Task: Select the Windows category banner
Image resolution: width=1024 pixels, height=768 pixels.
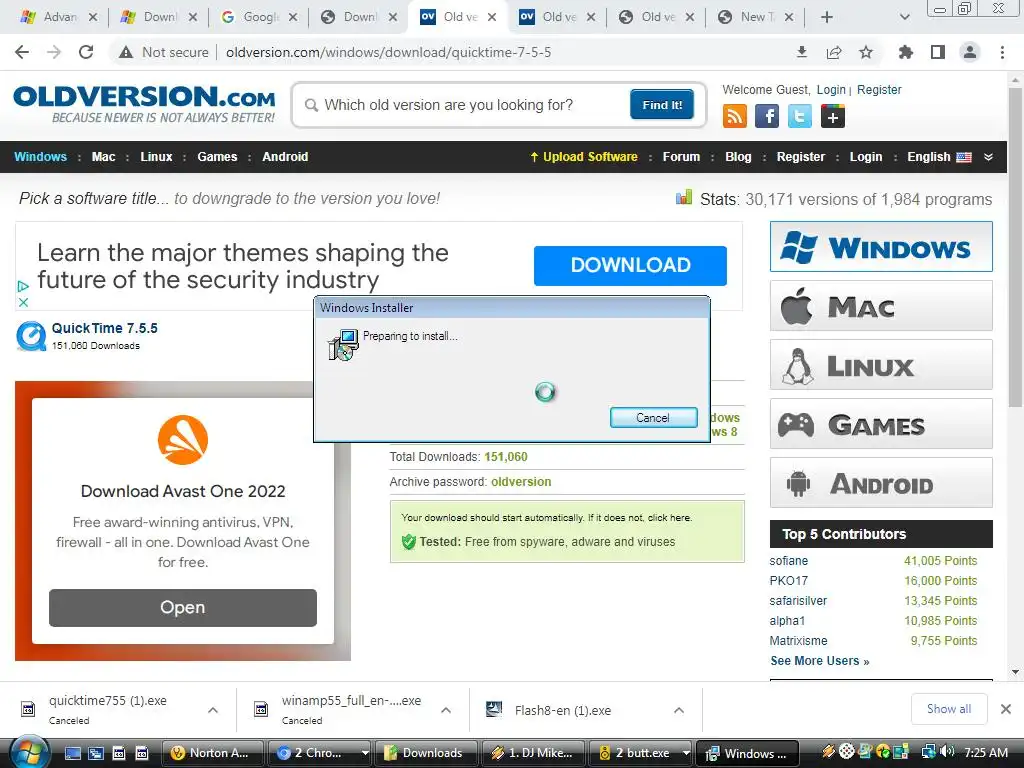Action: click(881, 247)
